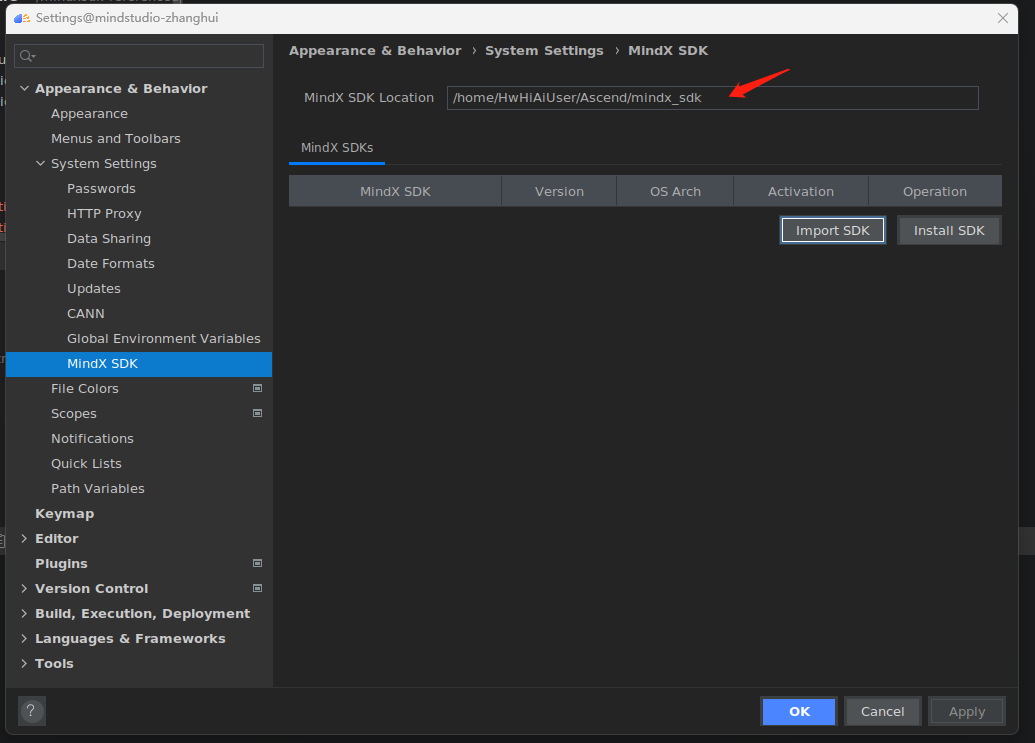Open the Plugins settings page

point(61,564)
